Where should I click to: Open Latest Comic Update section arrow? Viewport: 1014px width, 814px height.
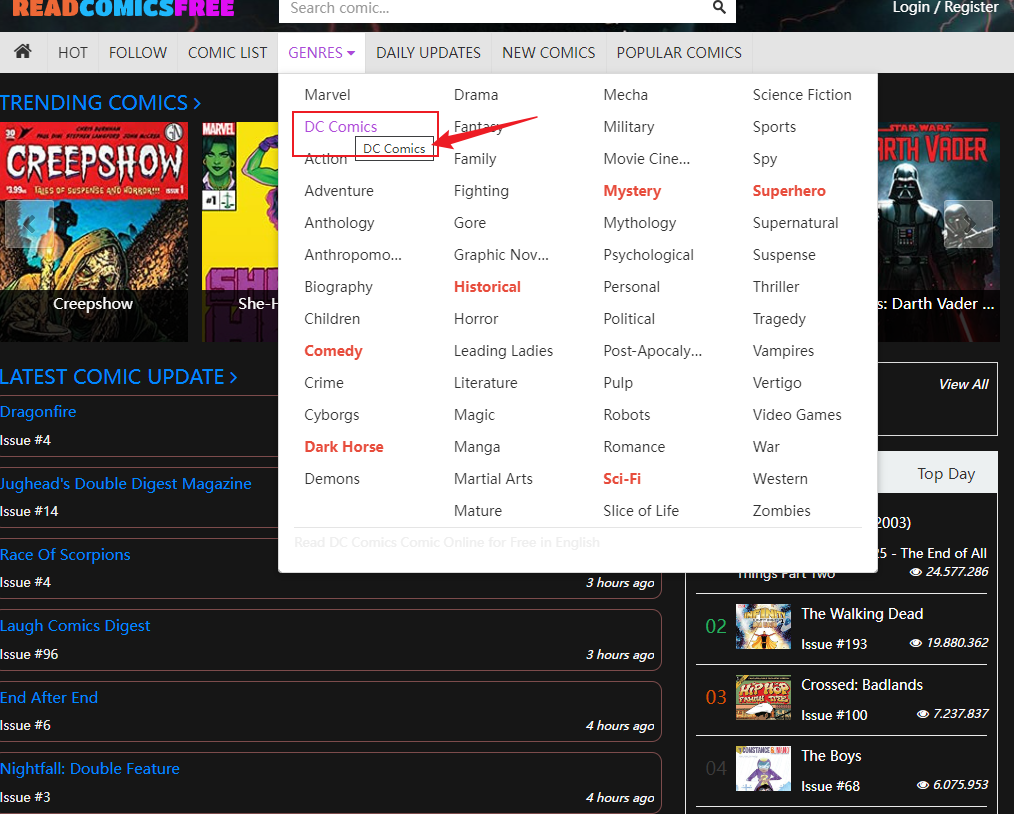[233, 377]
